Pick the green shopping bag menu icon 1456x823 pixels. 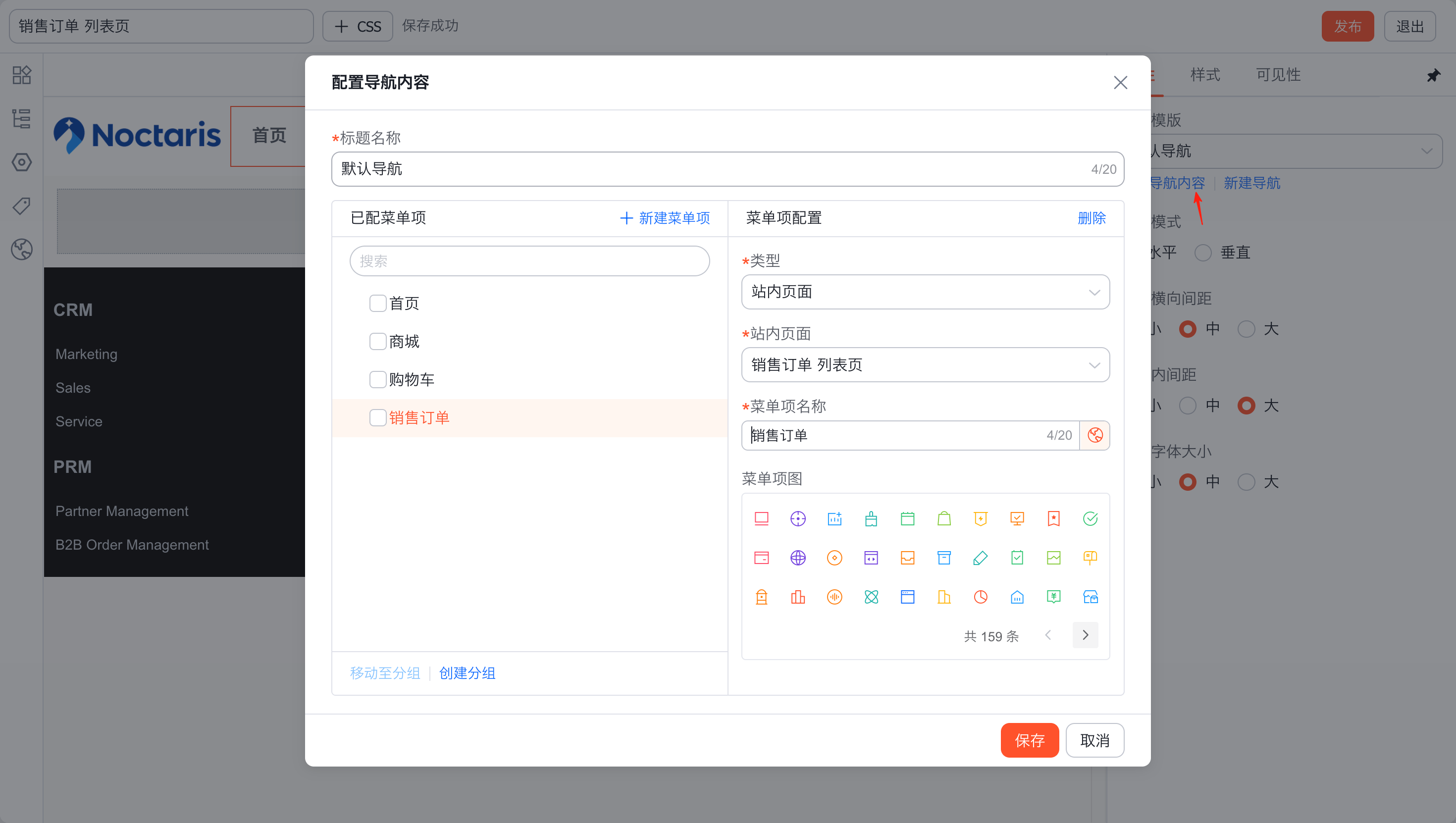(944, 518)
